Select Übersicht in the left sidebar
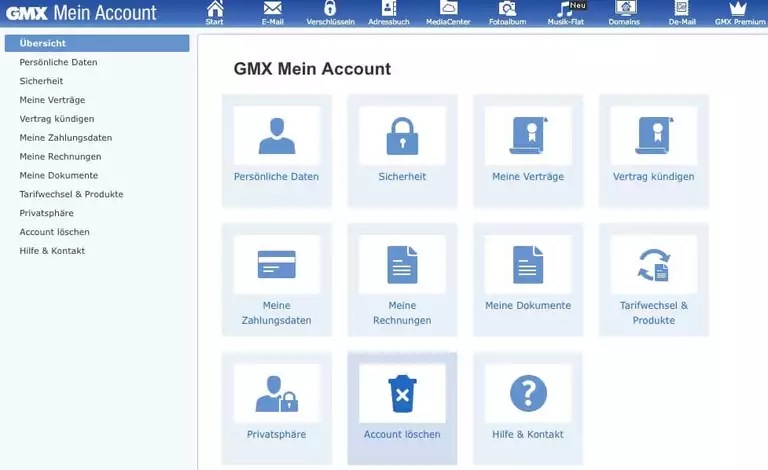Viewport: 768px width, 470px height. click(96, 43)
